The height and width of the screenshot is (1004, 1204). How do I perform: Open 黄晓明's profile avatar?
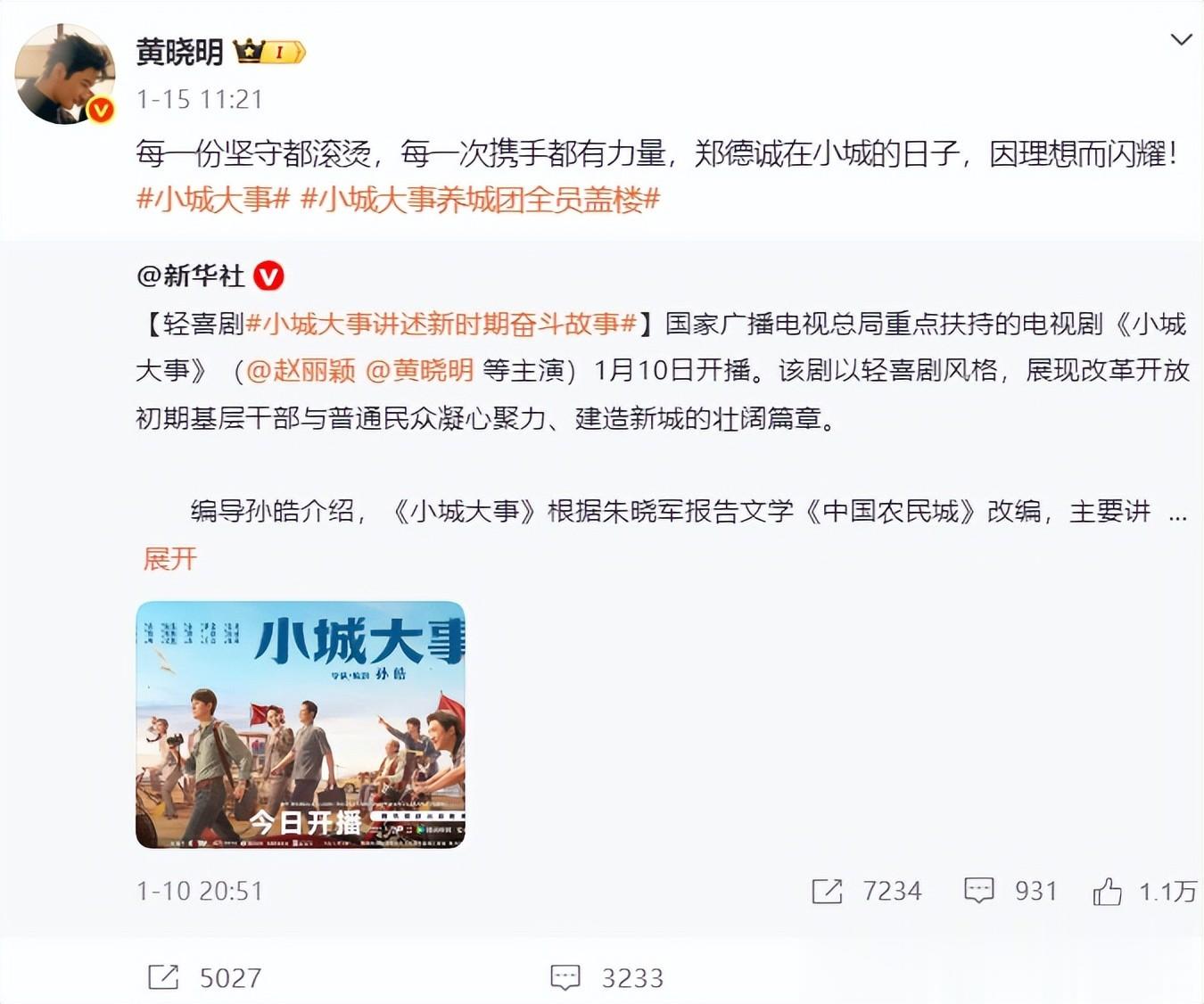[64, 74]
